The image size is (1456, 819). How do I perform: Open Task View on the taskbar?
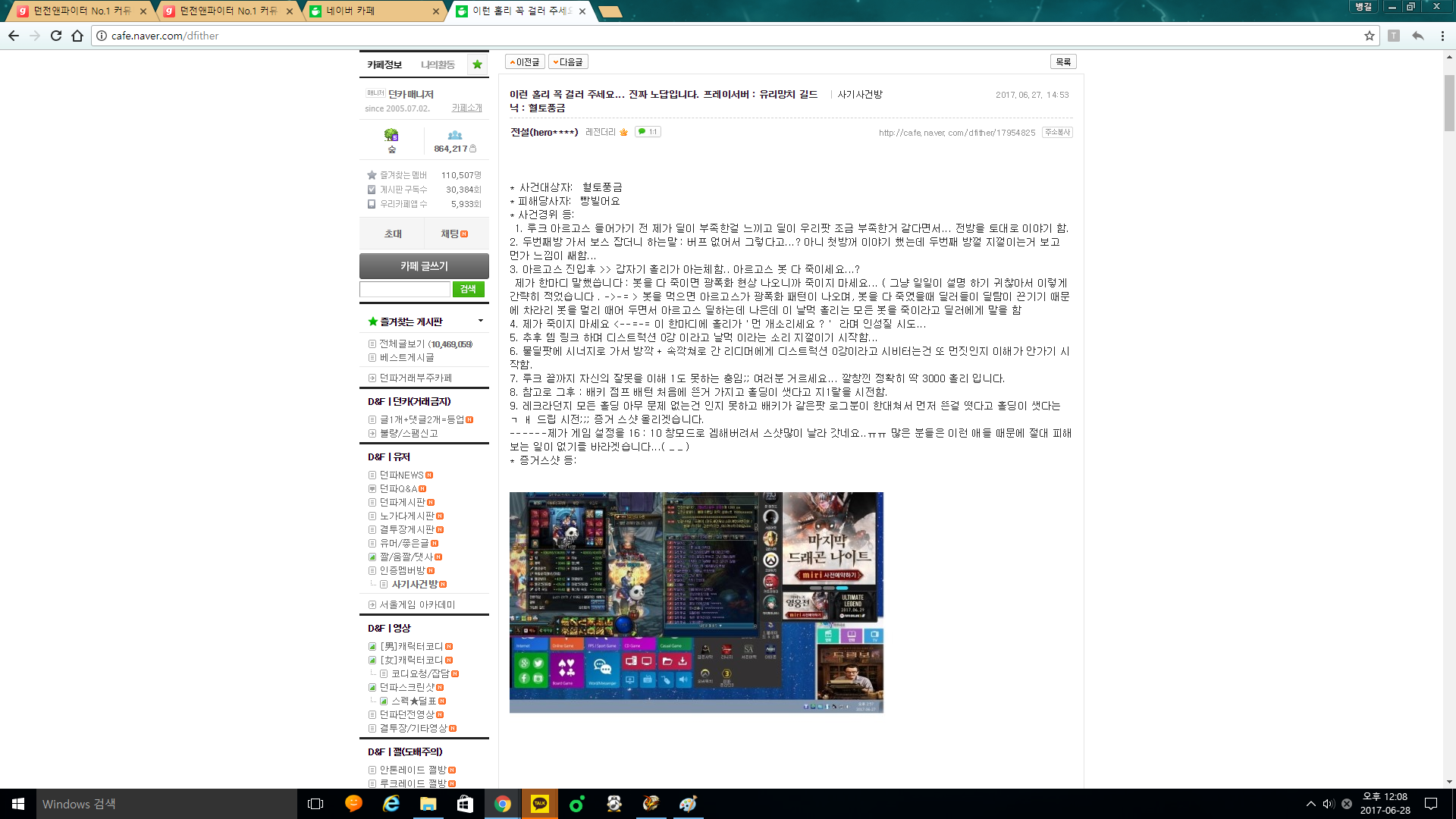click(x=315, y=804)
